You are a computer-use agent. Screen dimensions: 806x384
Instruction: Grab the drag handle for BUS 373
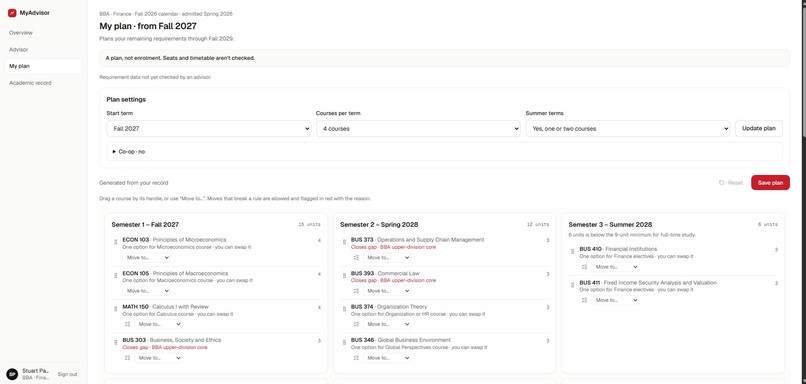tap(344, 243)
